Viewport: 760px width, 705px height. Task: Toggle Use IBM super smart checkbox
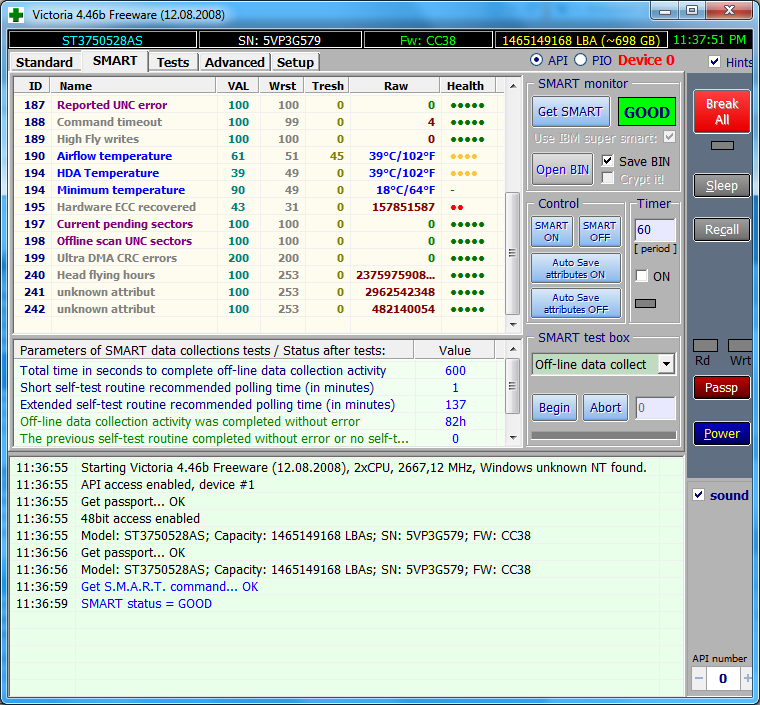click(x=669, y=137)
